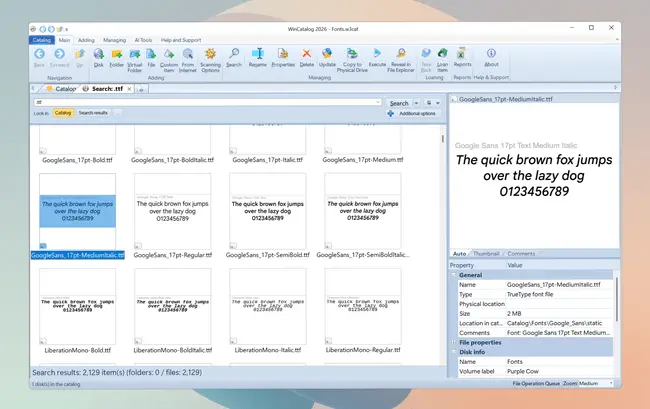This screenshot has height=409, width=650.
Task: Click the Search magnifier ribbon icon
Action: point(234,53)
